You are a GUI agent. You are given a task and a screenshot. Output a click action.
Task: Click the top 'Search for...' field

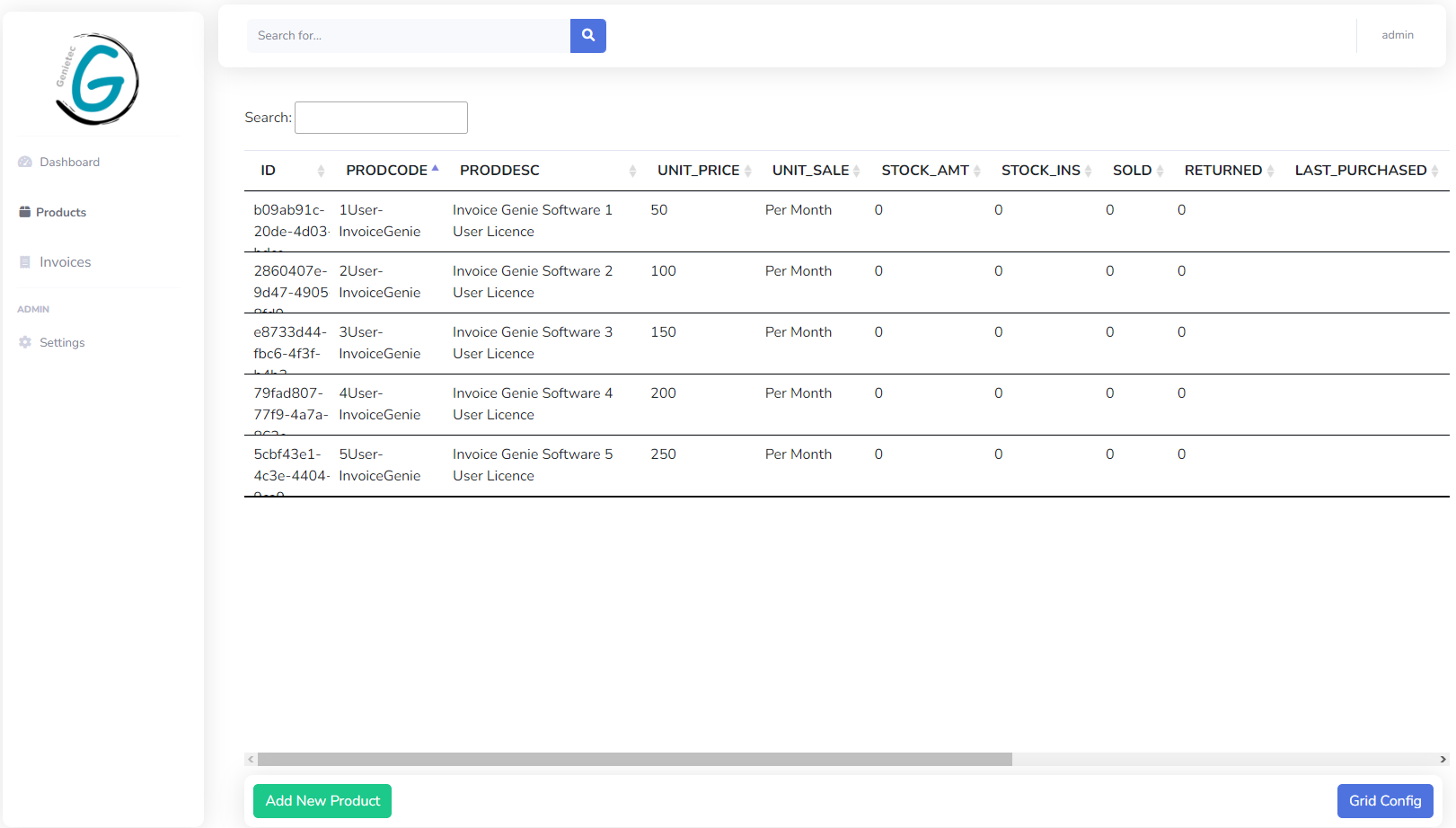click(x=409, y=36)
